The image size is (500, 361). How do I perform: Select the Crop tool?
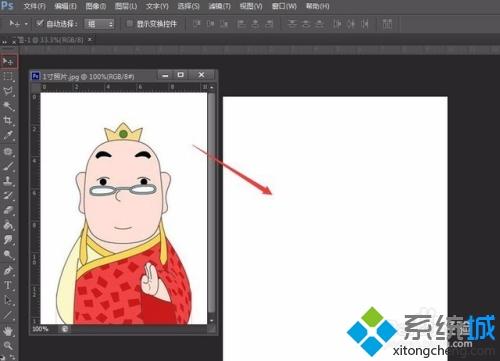(x=8, y=120)
